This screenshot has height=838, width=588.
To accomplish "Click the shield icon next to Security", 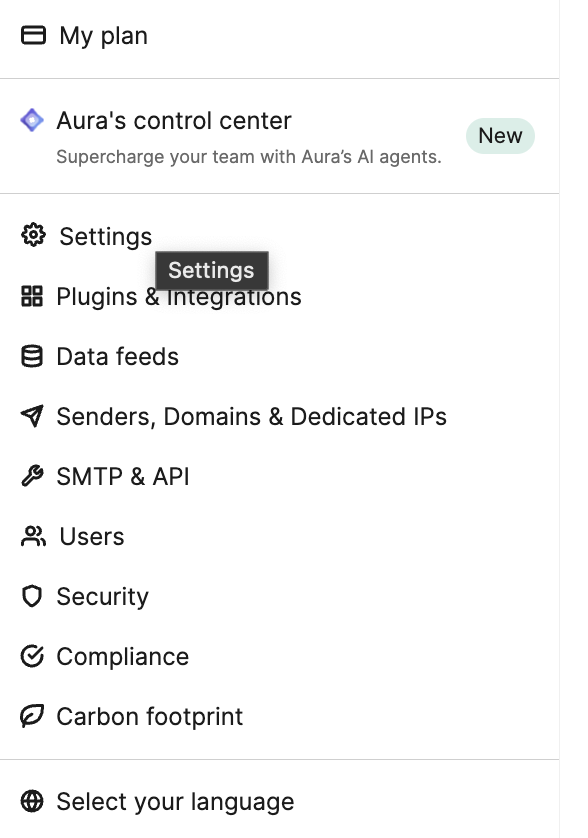I will (32, 596).
